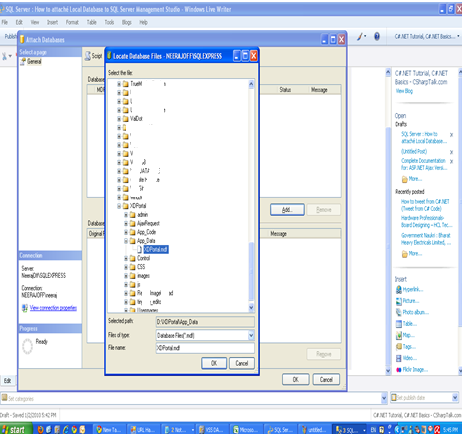Collapse the App_Data folder node
Viewport: 462px width, 434px height.
point(126,241)
